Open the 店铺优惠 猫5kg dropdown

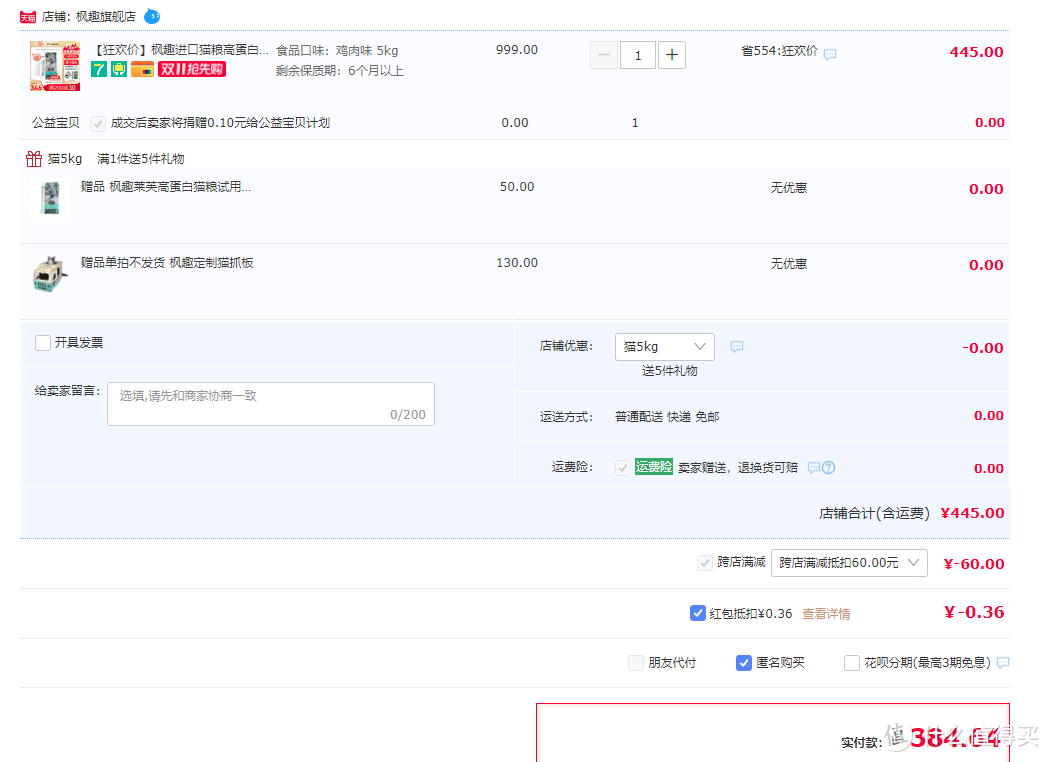pyautogui.click(x=664, y=347)
